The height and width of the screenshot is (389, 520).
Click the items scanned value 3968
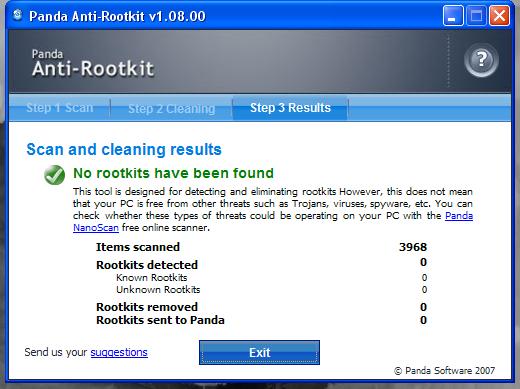[413, 247]
